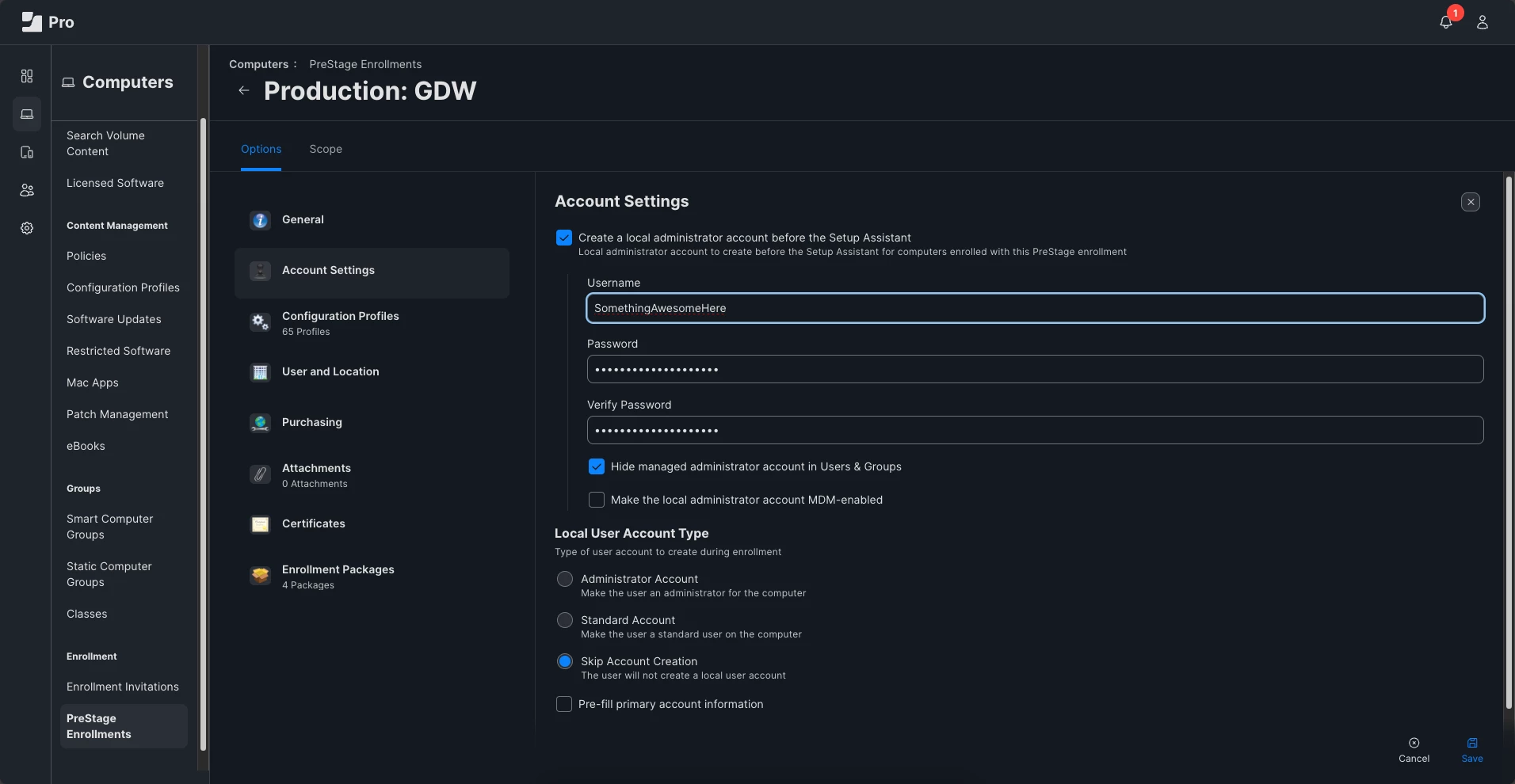Open the Dashboard icon in left rail
The height and width of the screenshot is (784, 1515).
pos(27,76)
